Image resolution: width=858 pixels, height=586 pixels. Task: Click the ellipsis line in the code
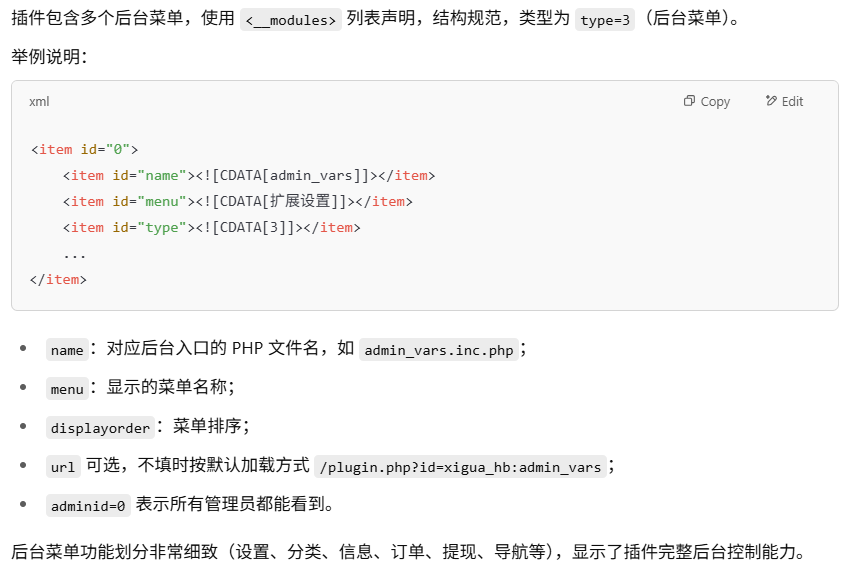[x=74, y=253]
